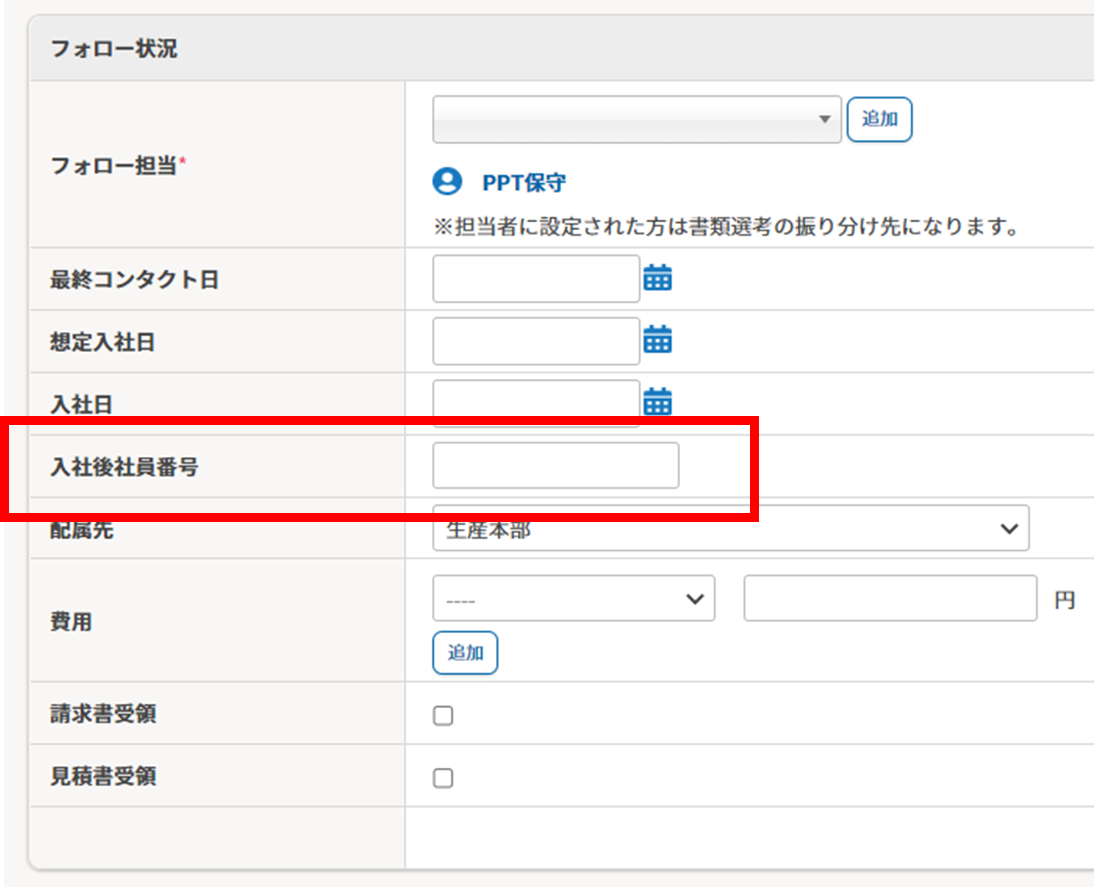Open the 費用 type dropdown

click(x=573, y=599)
